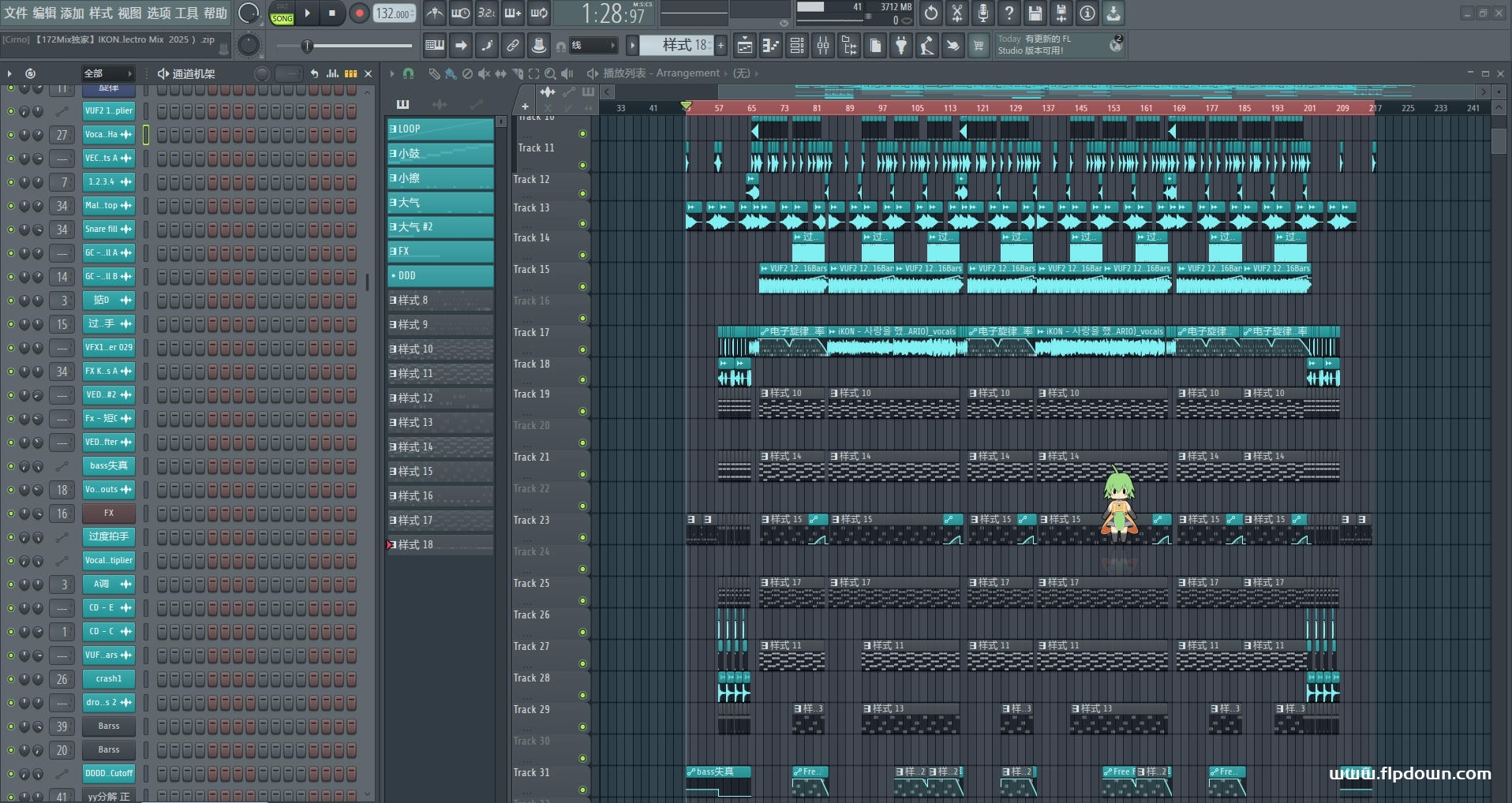This screenshot has height=803, width=1512.
Task: Click the bass失真 channel button
Action: pyautogui.click(x=109, y=465)
